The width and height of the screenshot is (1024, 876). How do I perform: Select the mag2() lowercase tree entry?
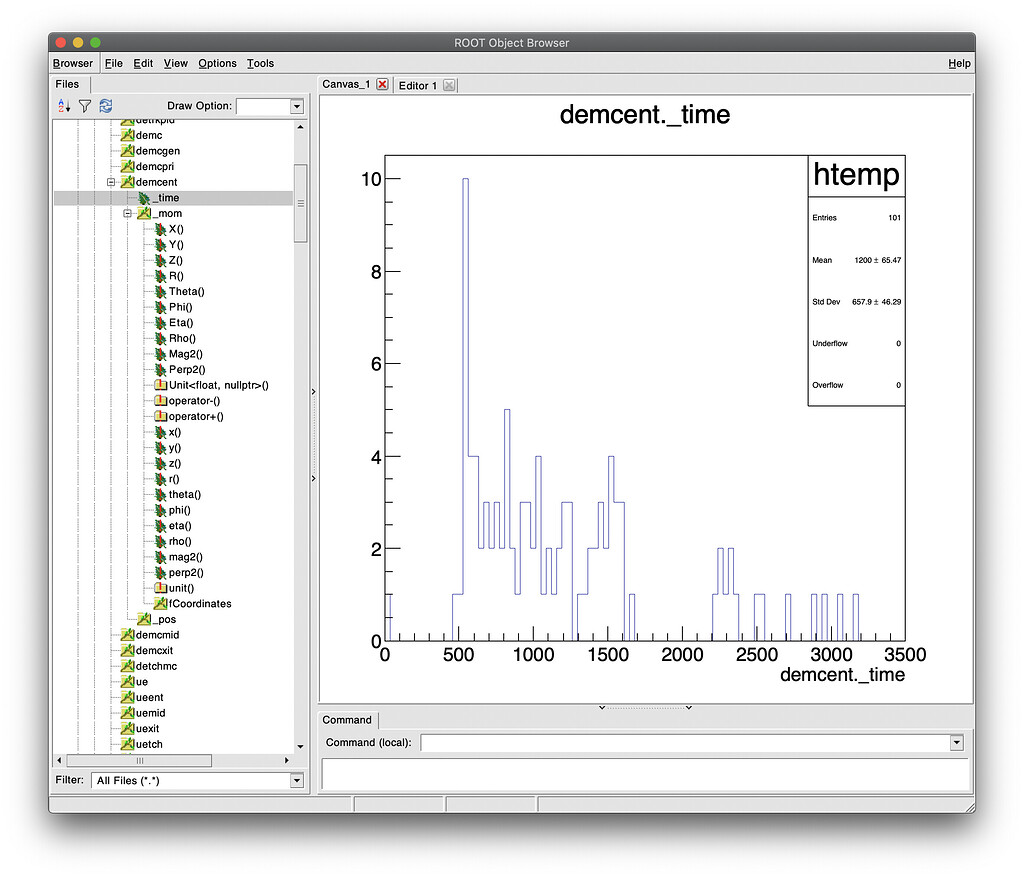click(x=185, y=557)
